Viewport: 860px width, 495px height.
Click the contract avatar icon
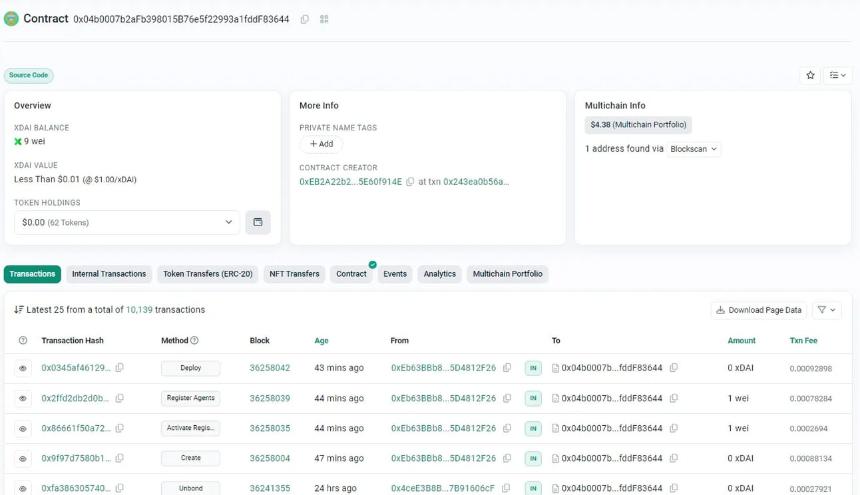coord(11,19)
